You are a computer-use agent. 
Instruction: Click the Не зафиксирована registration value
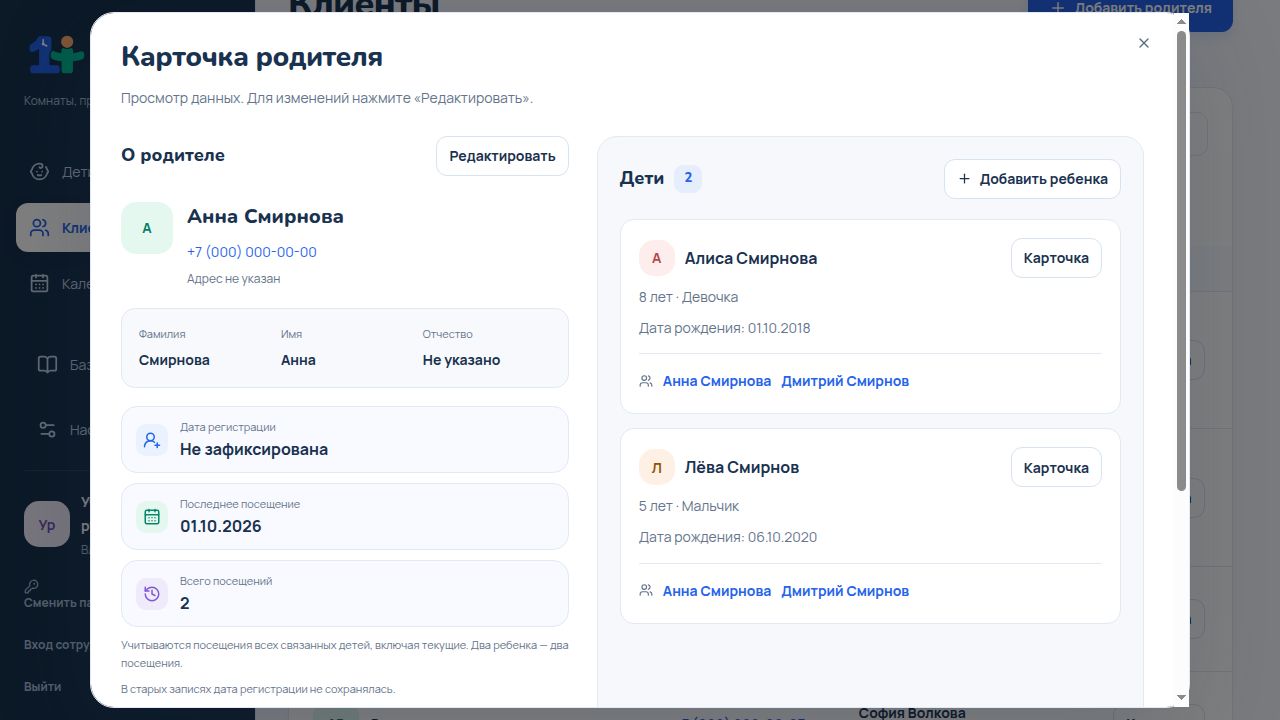pyautogui.click(x=254, y=449)
